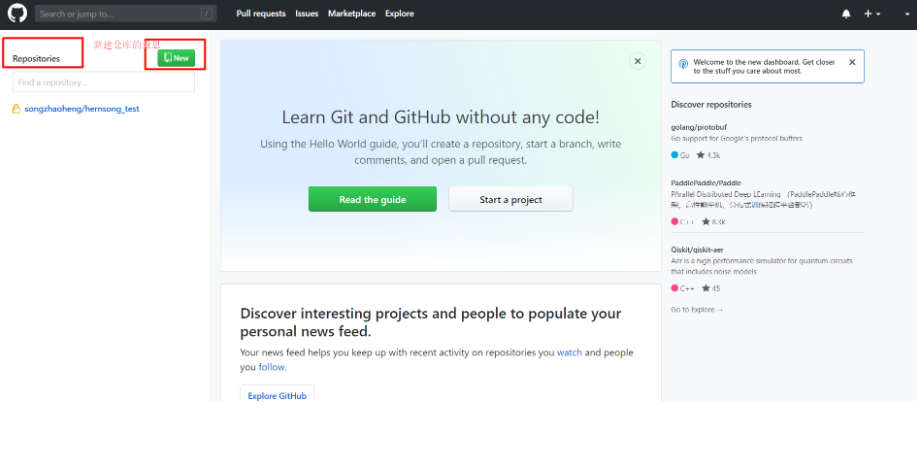The width and height of the screenshot is (917, 452).
Task: Follow the follow link in news feed text
Action: (x=271, y=367)
